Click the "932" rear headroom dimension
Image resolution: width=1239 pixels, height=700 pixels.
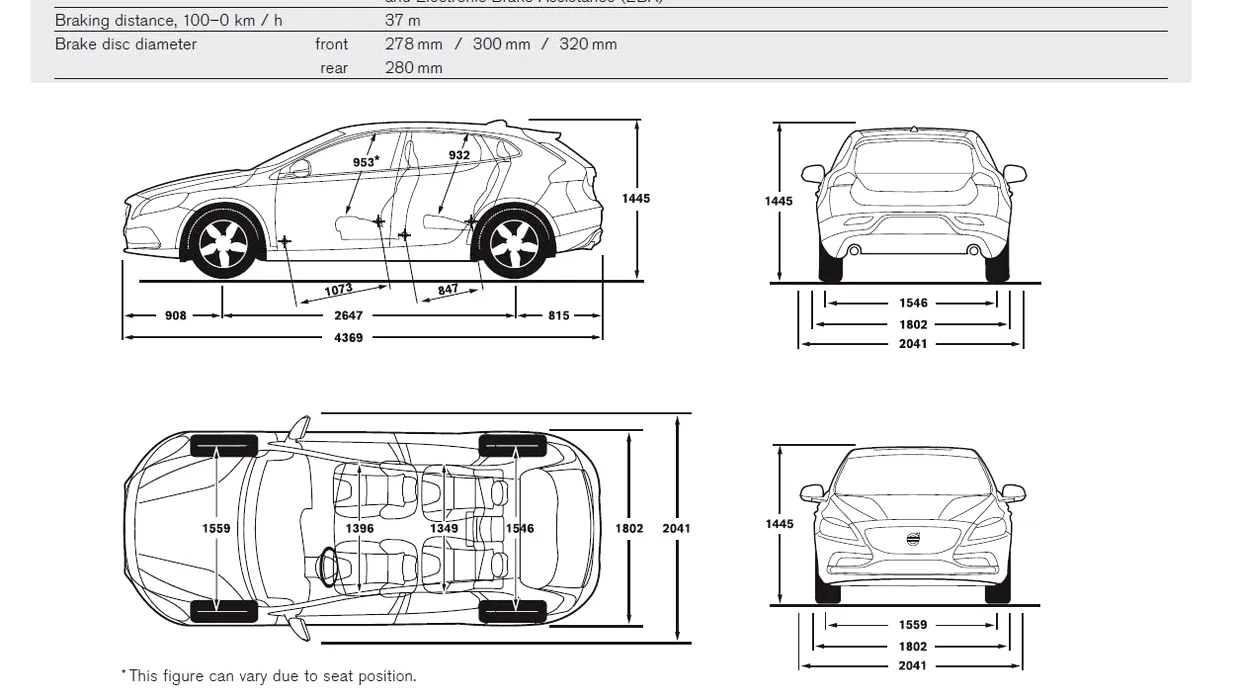point(459,155)
